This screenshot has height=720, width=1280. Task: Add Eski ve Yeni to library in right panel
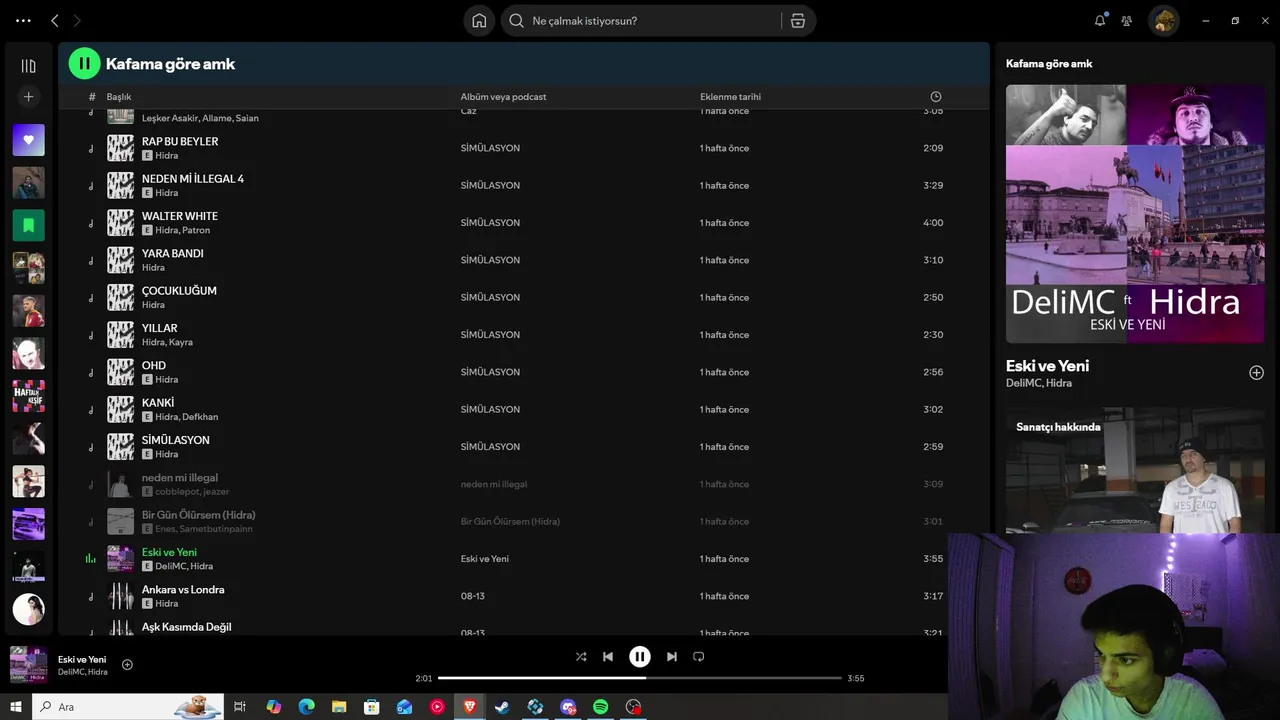click(1256, 373)
